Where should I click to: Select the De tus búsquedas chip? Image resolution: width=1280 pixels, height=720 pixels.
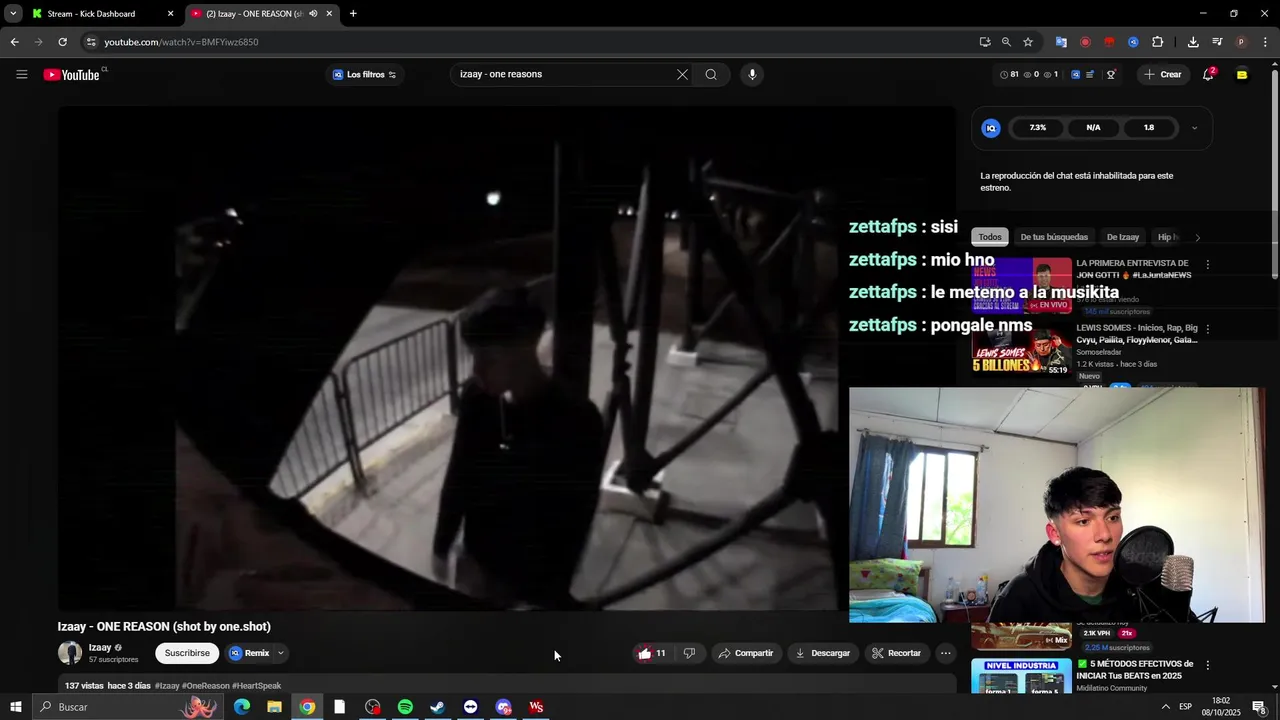pos(1054,237)
